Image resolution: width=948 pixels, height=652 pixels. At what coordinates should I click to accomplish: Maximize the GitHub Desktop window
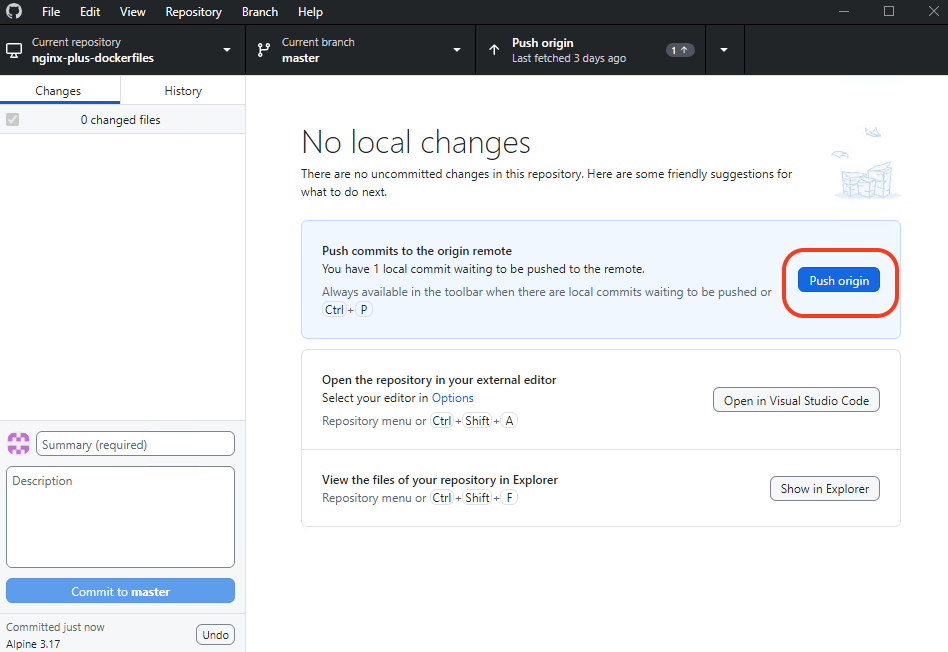pos(889,11)
